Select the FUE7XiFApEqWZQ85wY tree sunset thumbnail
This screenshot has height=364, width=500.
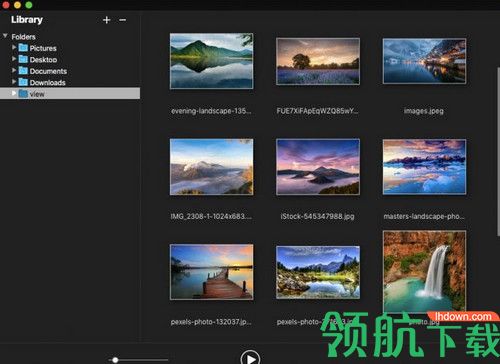pyautogui.click(x=318, y=61)
